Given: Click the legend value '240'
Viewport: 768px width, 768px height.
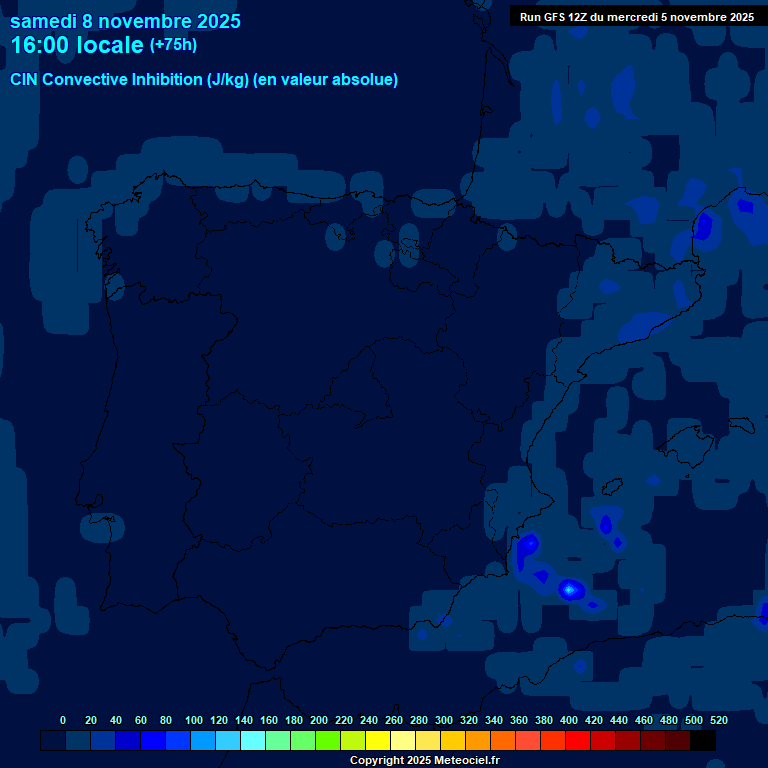Looking at the screenshot, I should pyautogui.click(x=369, y=720).
